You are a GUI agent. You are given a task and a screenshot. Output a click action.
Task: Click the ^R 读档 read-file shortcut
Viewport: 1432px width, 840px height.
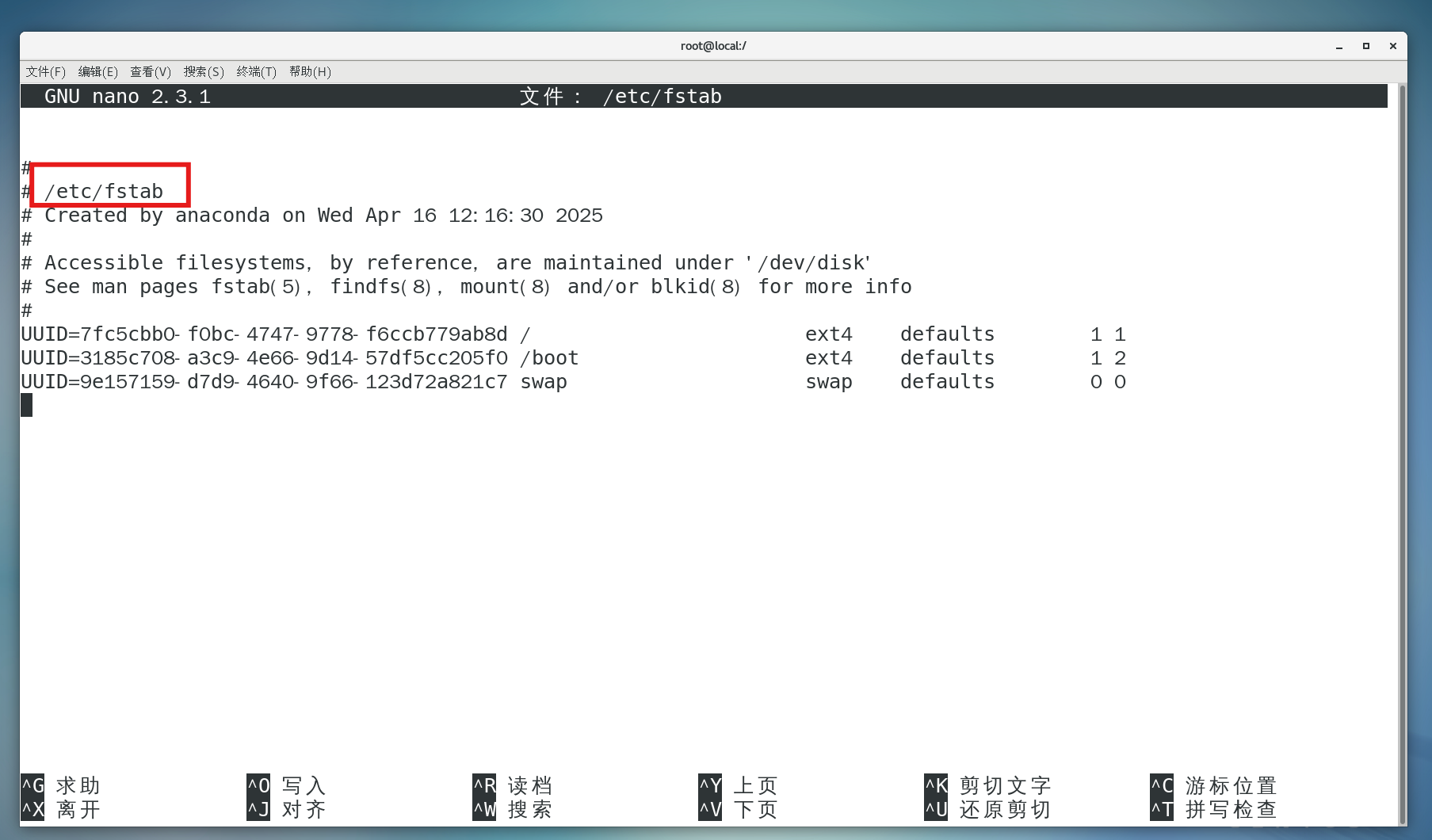511,785
